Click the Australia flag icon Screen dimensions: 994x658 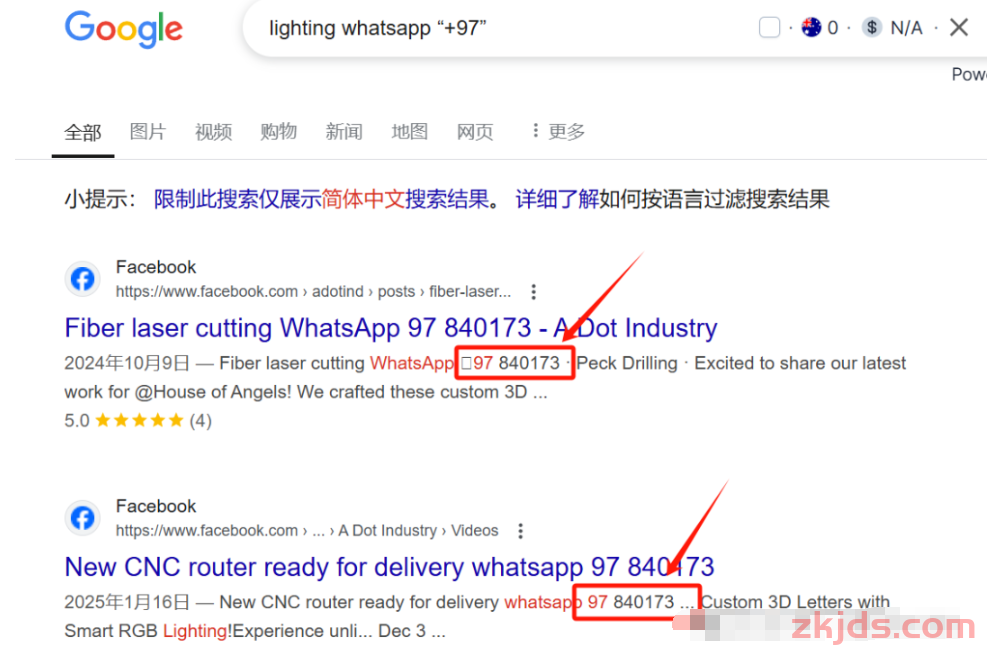(811, 27)
